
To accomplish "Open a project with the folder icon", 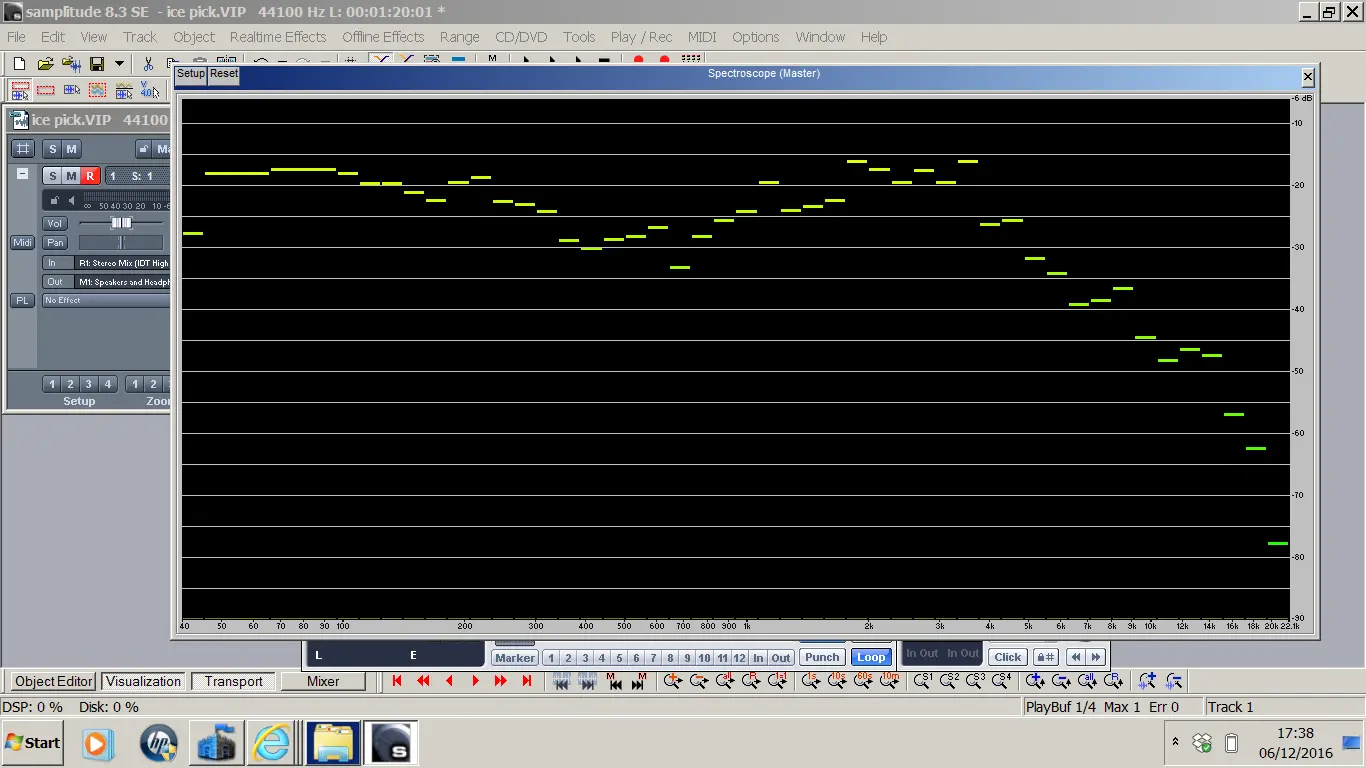I will point(45,63).
